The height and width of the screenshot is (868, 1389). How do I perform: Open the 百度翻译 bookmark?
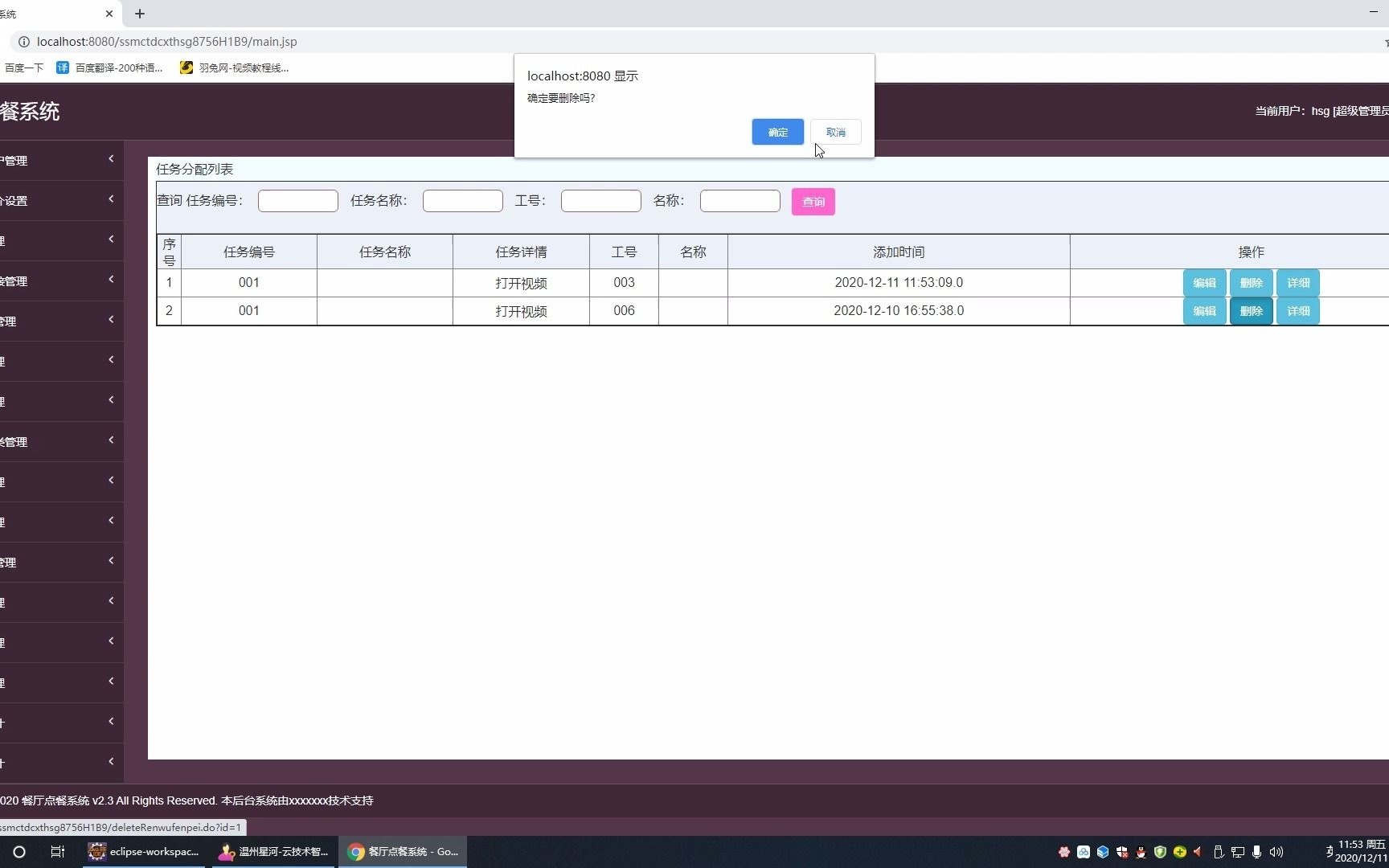109,68
